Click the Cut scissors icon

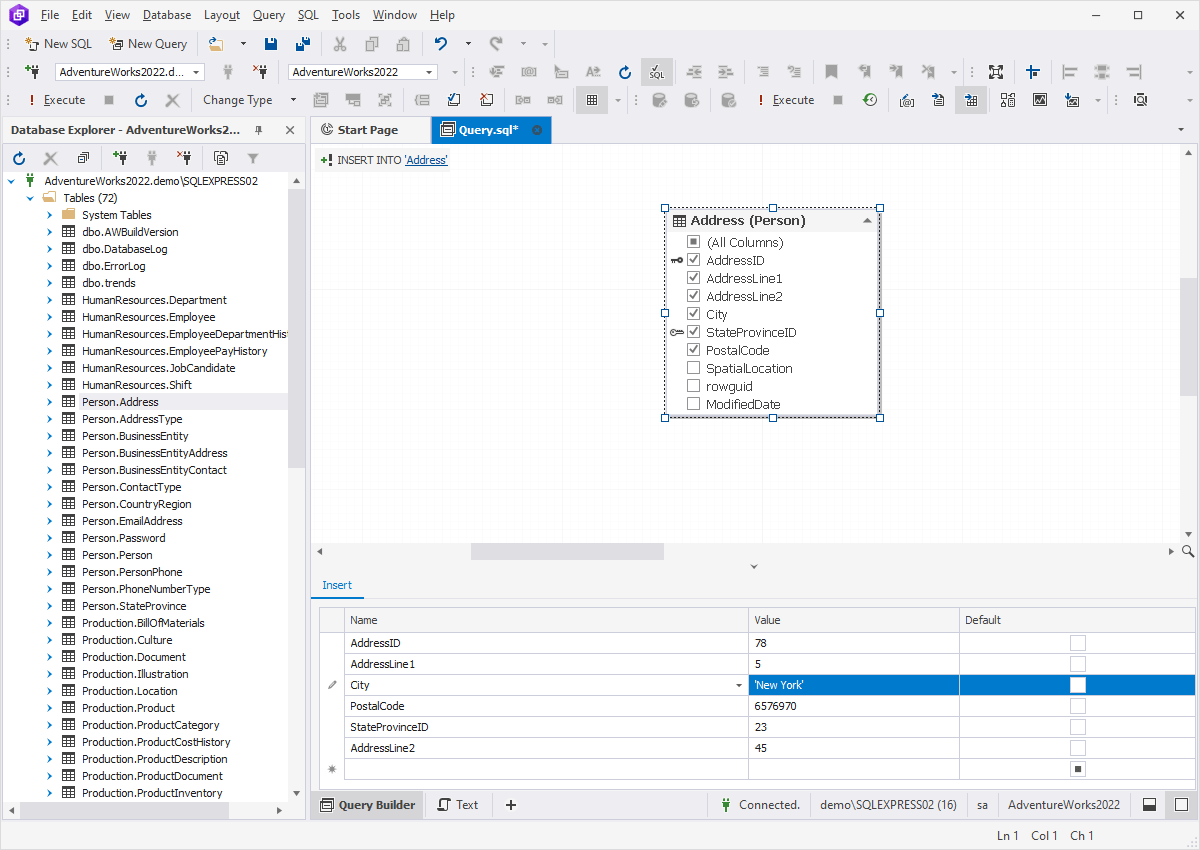coord(340,44)
